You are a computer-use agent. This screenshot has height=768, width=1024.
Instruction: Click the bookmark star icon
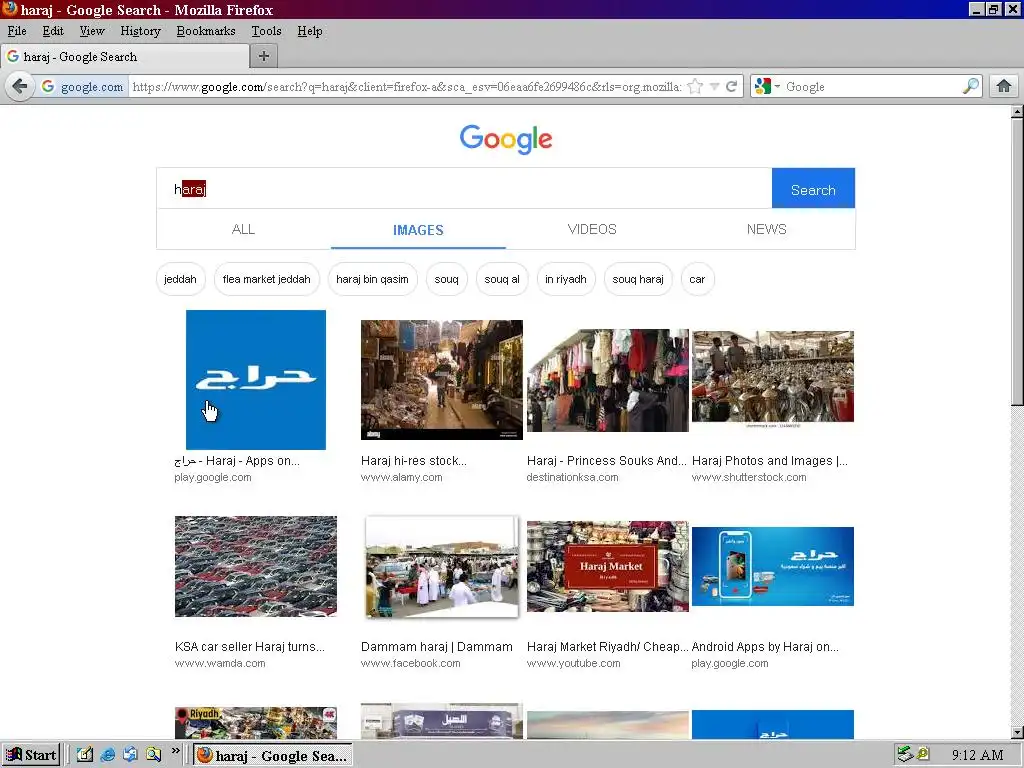point(696,86)
